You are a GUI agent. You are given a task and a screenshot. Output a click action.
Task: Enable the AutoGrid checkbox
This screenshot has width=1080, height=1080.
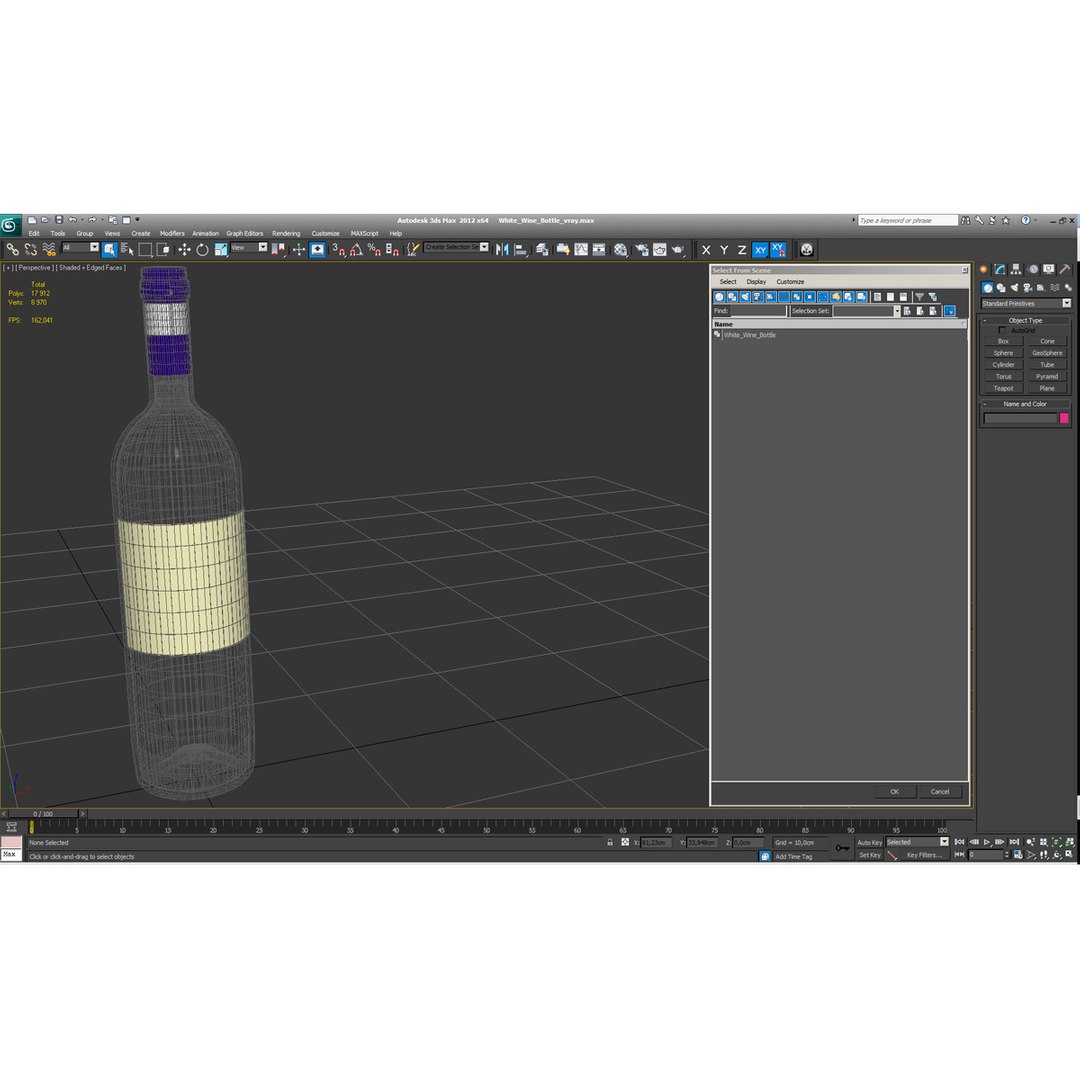pos(1002,331)
